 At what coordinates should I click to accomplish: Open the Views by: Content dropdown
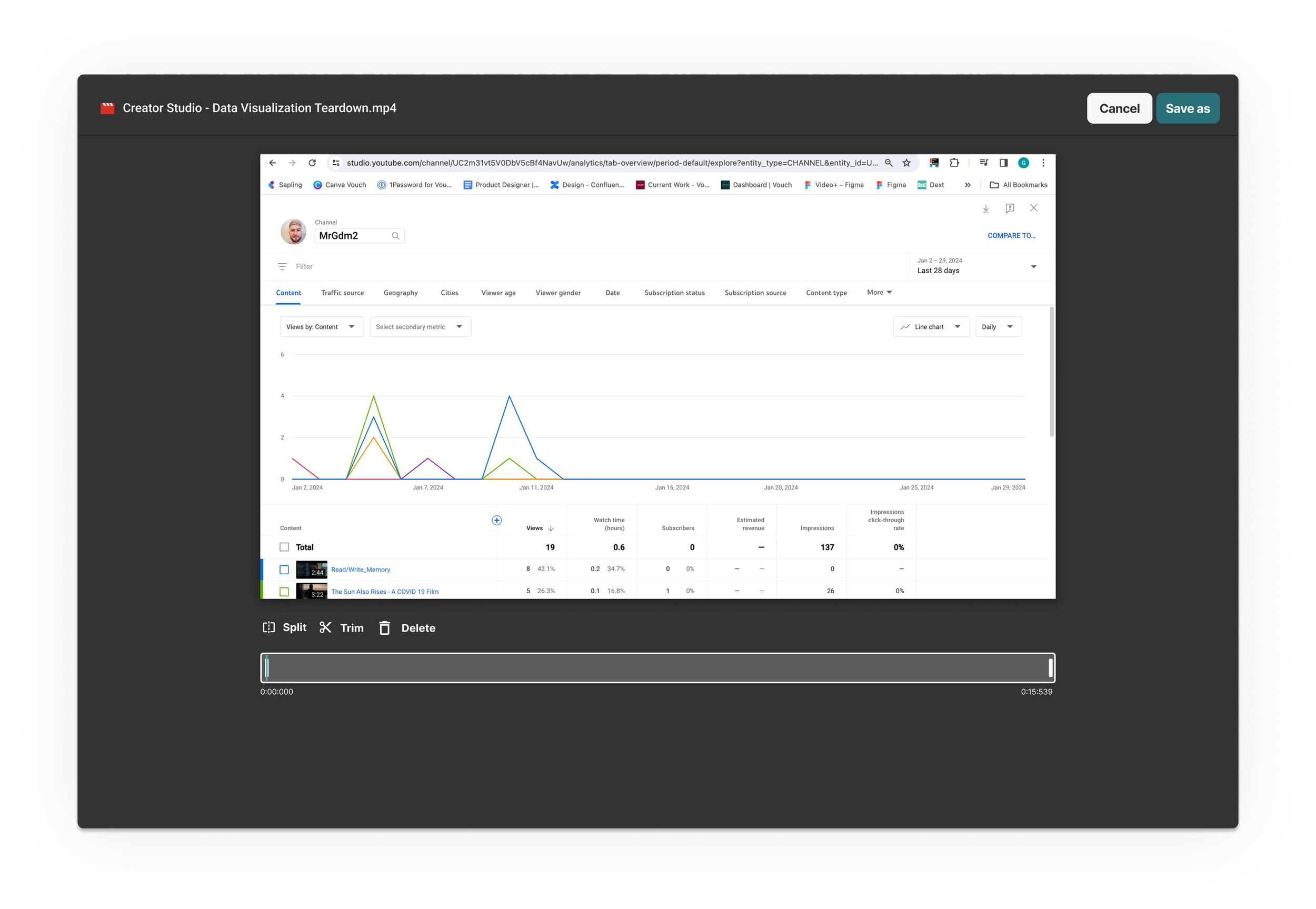coord(321,327)
